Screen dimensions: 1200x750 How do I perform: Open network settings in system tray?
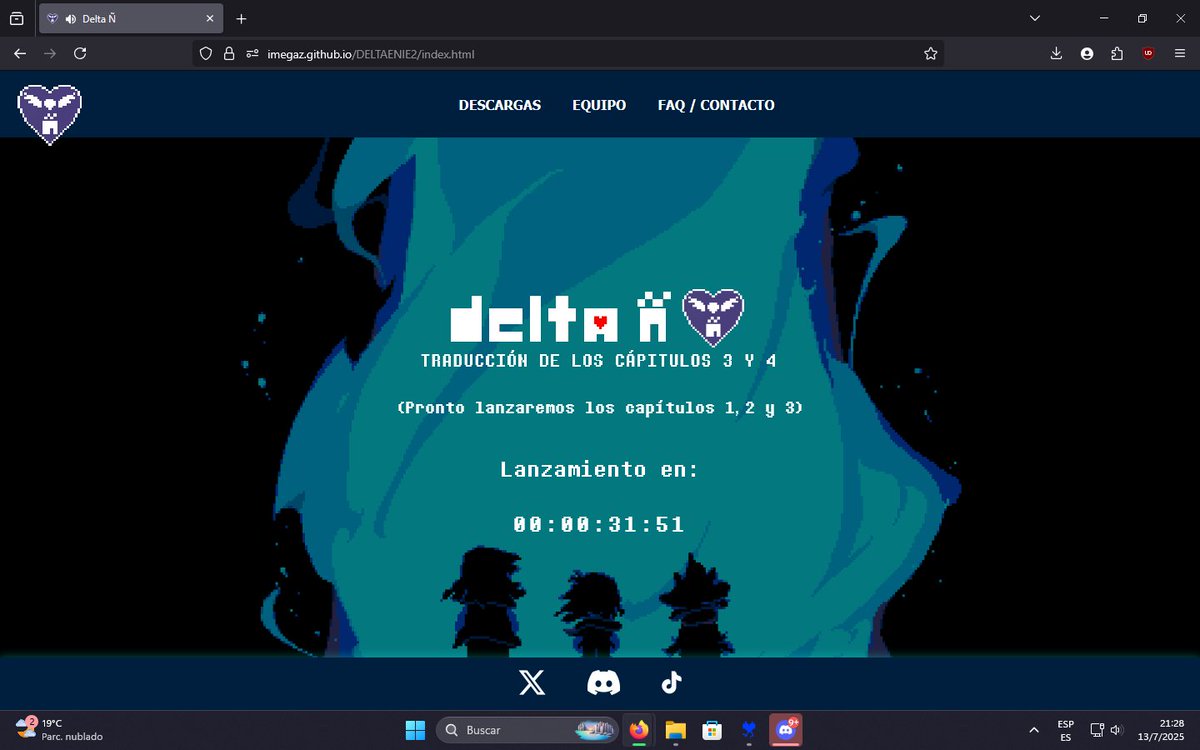(x=1097, y=730)
